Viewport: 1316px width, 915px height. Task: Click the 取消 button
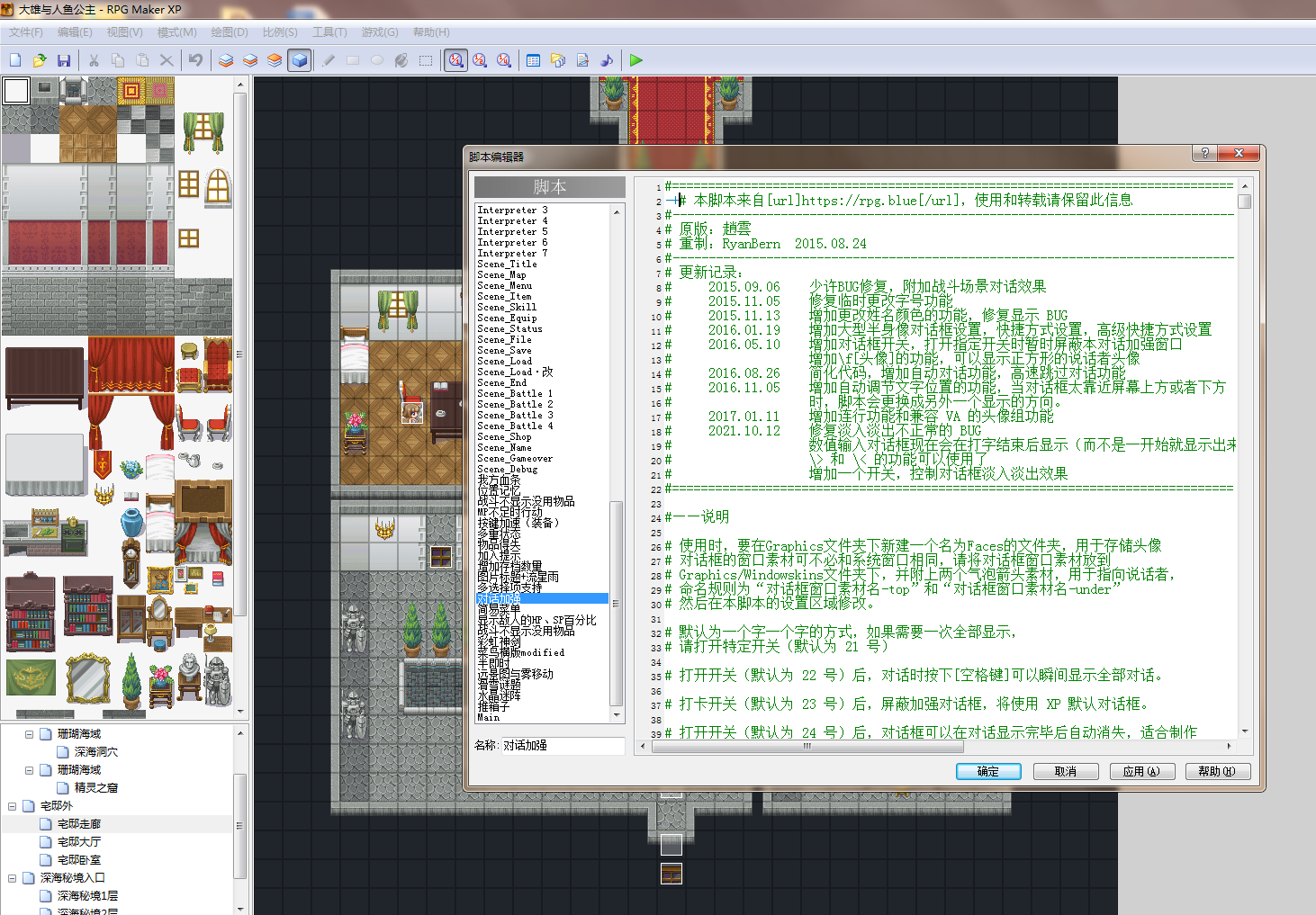pos(1066,771)
